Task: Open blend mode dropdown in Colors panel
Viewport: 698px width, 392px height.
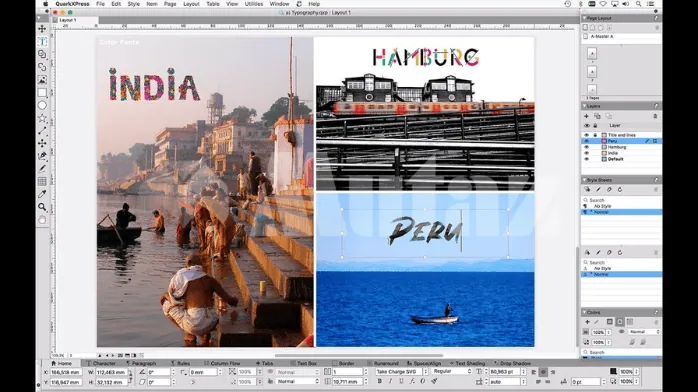Action: click(x=644, y=332)
